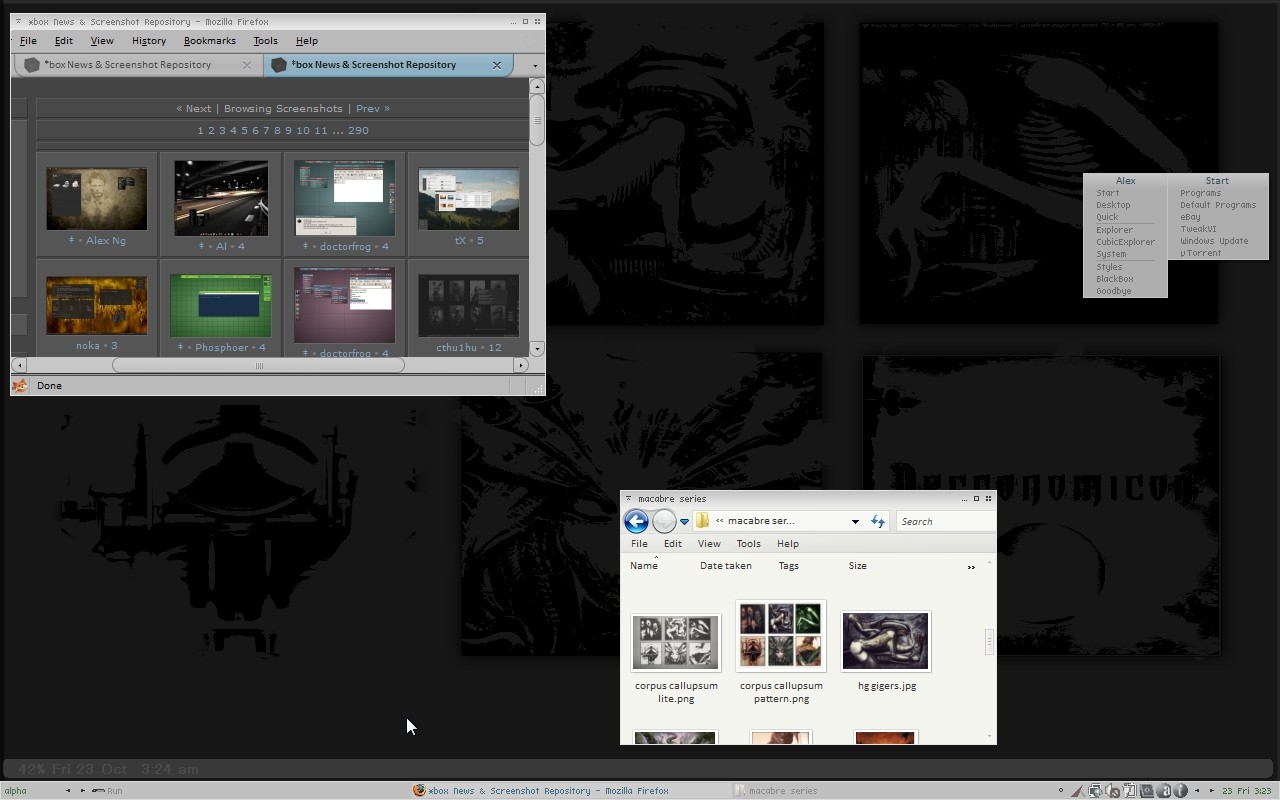Click Firefox status bar icon
Screen dimensions: 1280x800
point(20,386)
